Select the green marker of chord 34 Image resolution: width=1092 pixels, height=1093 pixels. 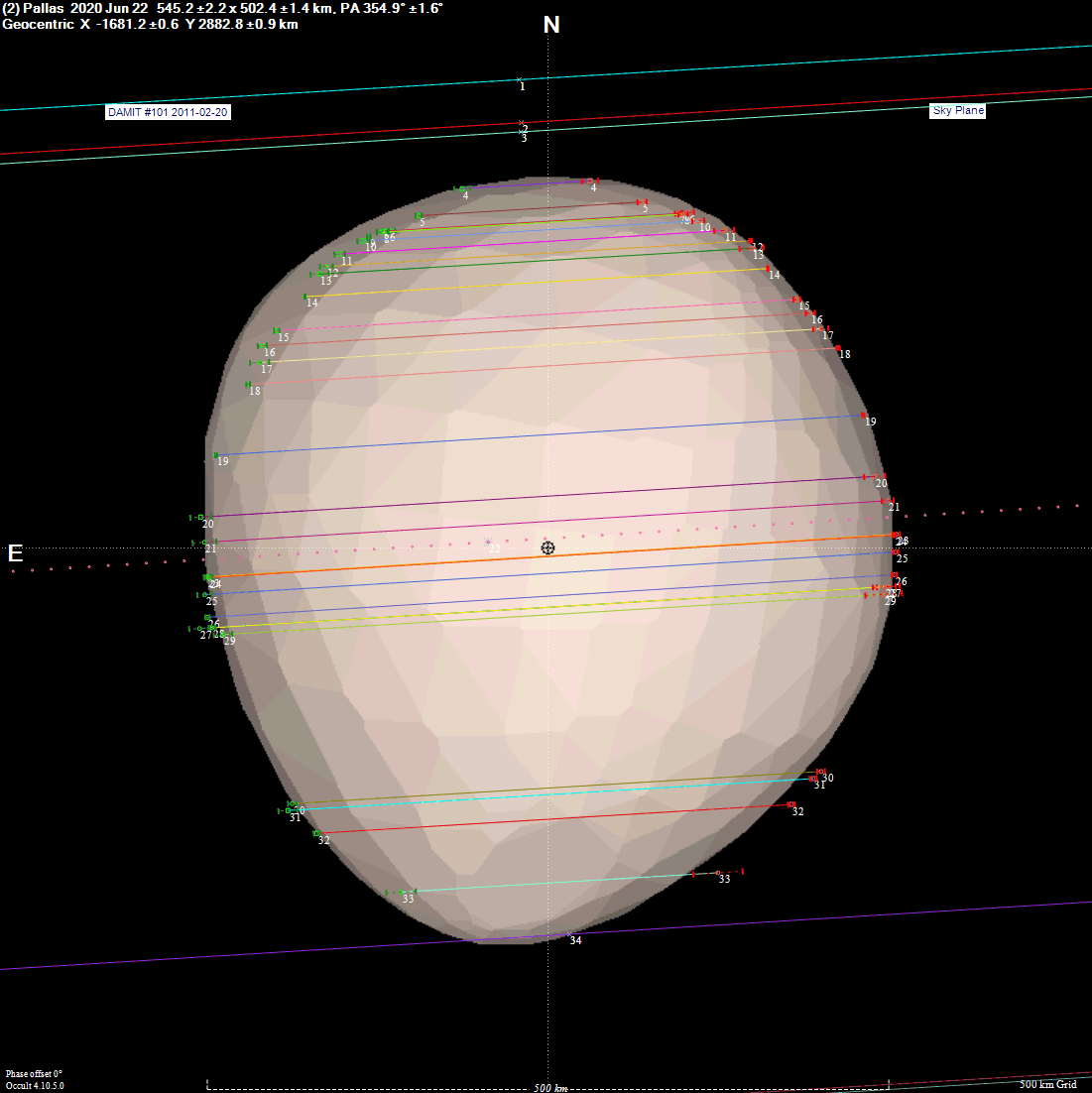pos(568,932)
